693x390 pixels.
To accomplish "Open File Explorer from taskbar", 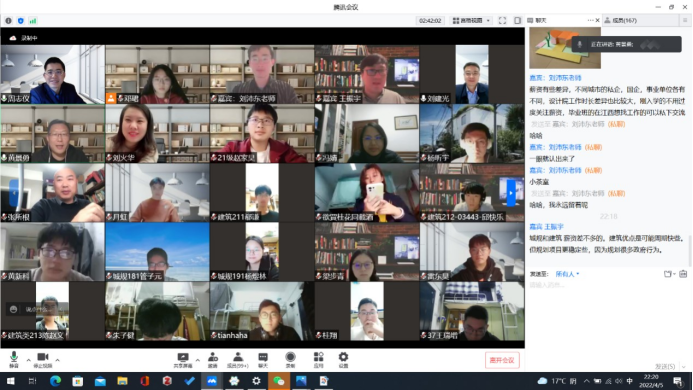I will click(122, 381).
